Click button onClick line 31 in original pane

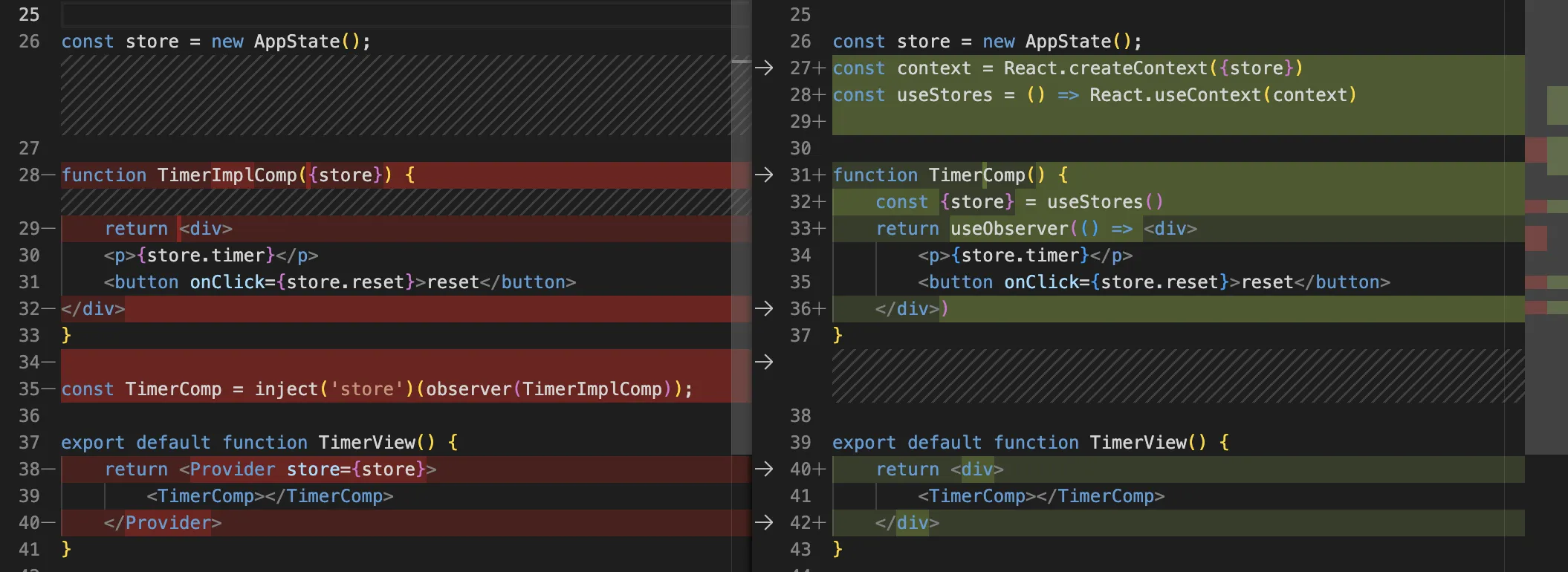point(340,282)
